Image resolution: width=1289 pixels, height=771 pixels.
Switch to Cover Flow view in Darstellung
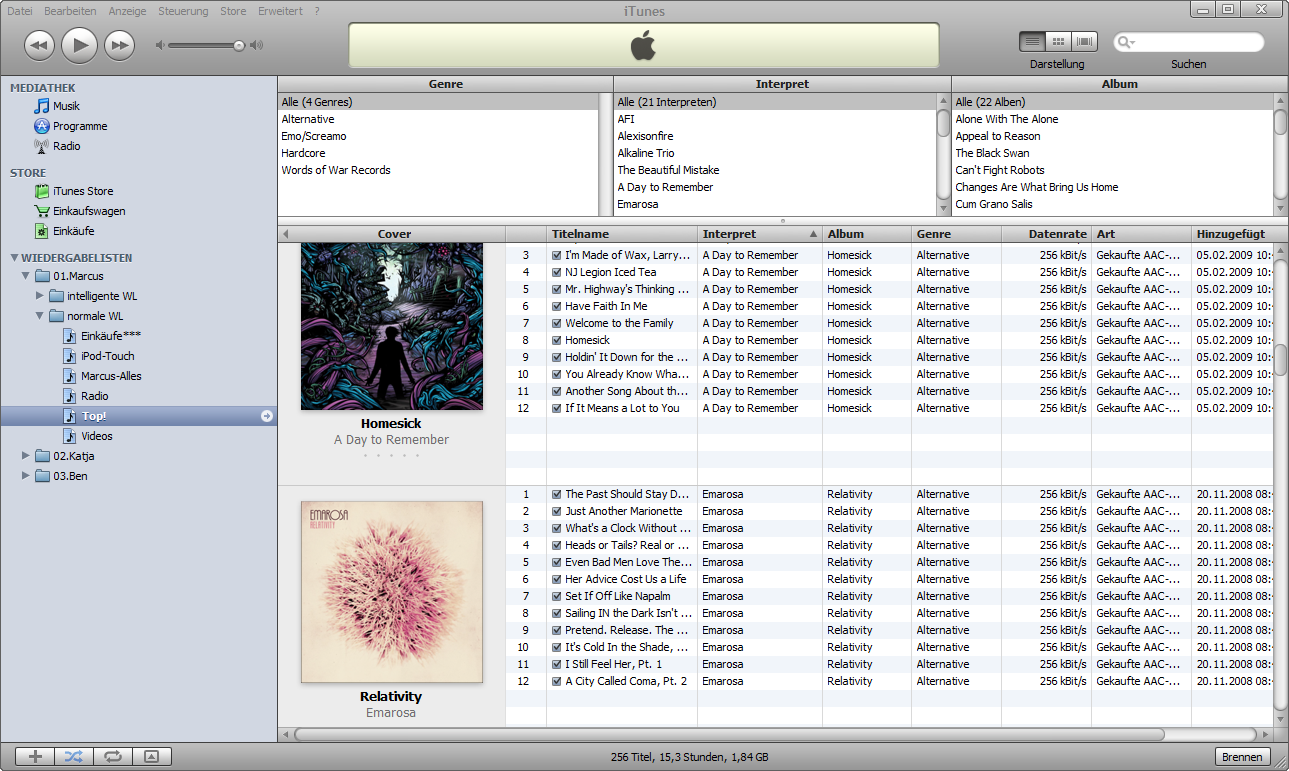[x=1084, y=42]
